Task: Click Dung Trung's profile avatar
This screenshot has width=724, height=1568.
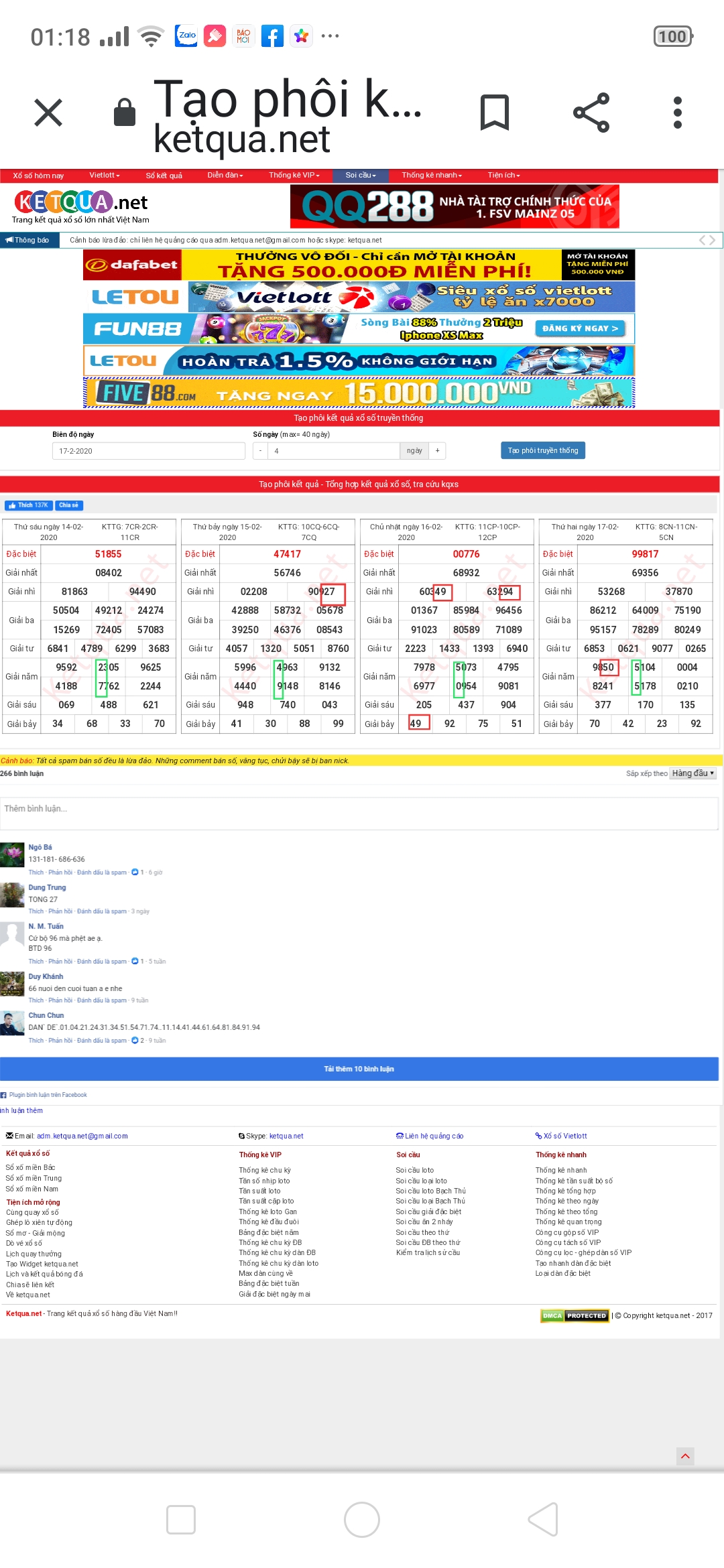Action: [x=12, y=895]
